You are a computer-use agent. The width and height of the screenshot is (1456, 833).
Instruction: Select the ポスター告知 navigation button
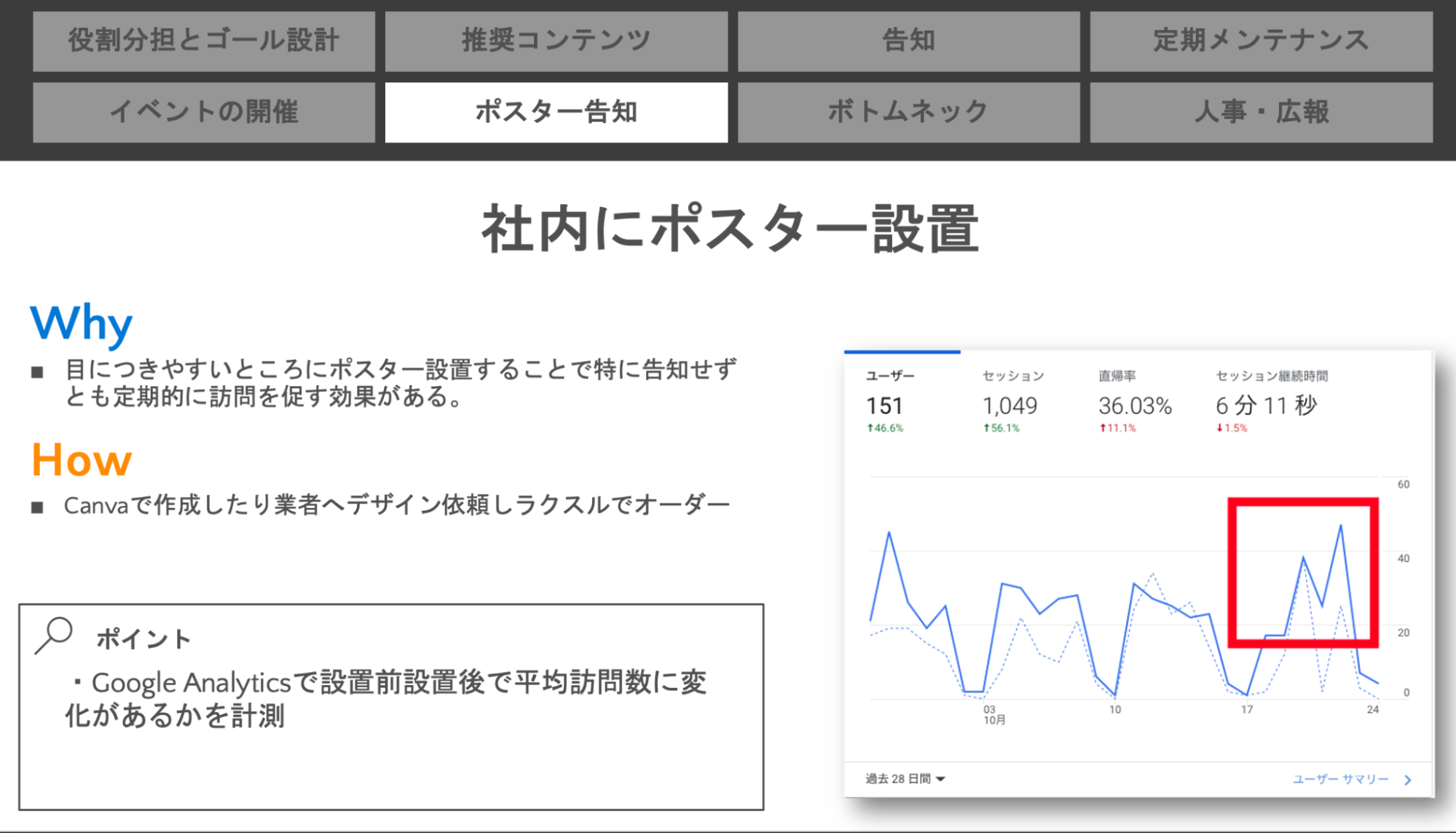tap(556, 111)
